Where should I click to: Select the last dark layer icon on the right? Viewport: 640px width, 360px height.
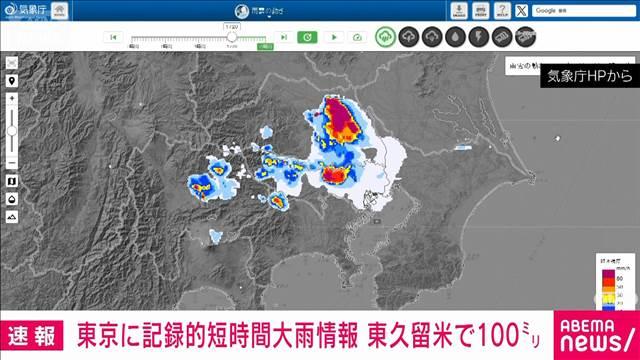point(525,37)
